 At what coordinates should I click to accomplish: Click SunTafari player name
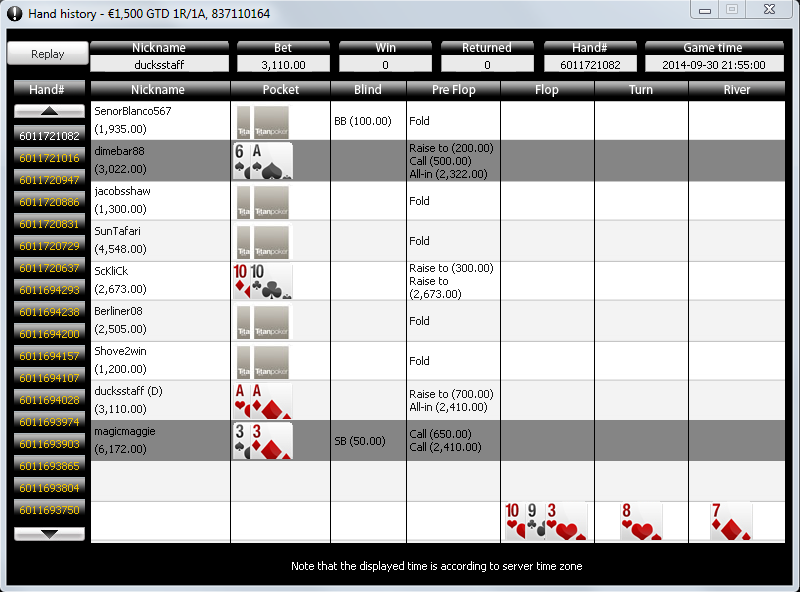pyautogui.click(x=117, y=231)
